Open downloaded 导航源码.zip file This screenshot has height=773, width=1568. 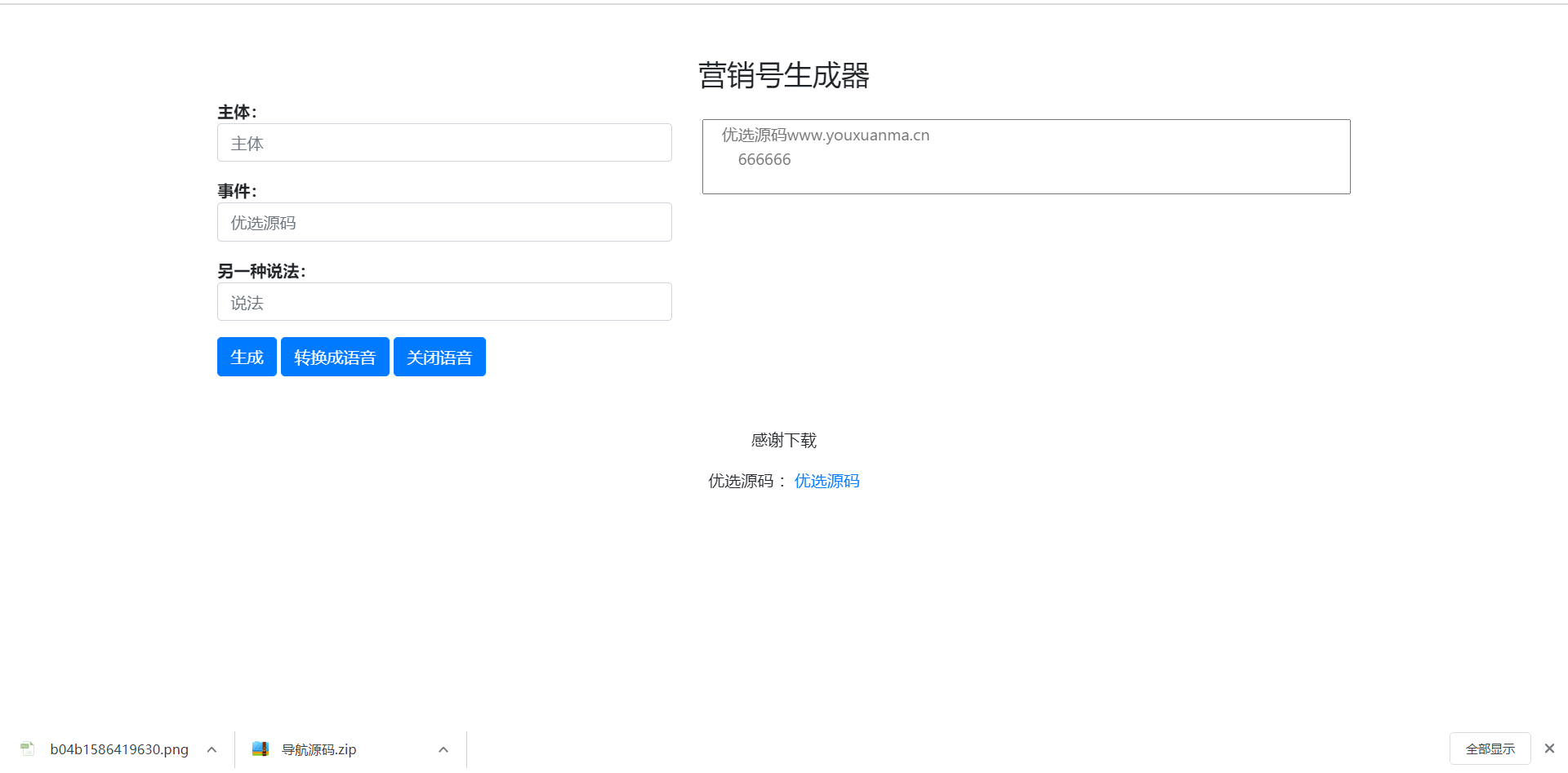[x=318, y=749]
